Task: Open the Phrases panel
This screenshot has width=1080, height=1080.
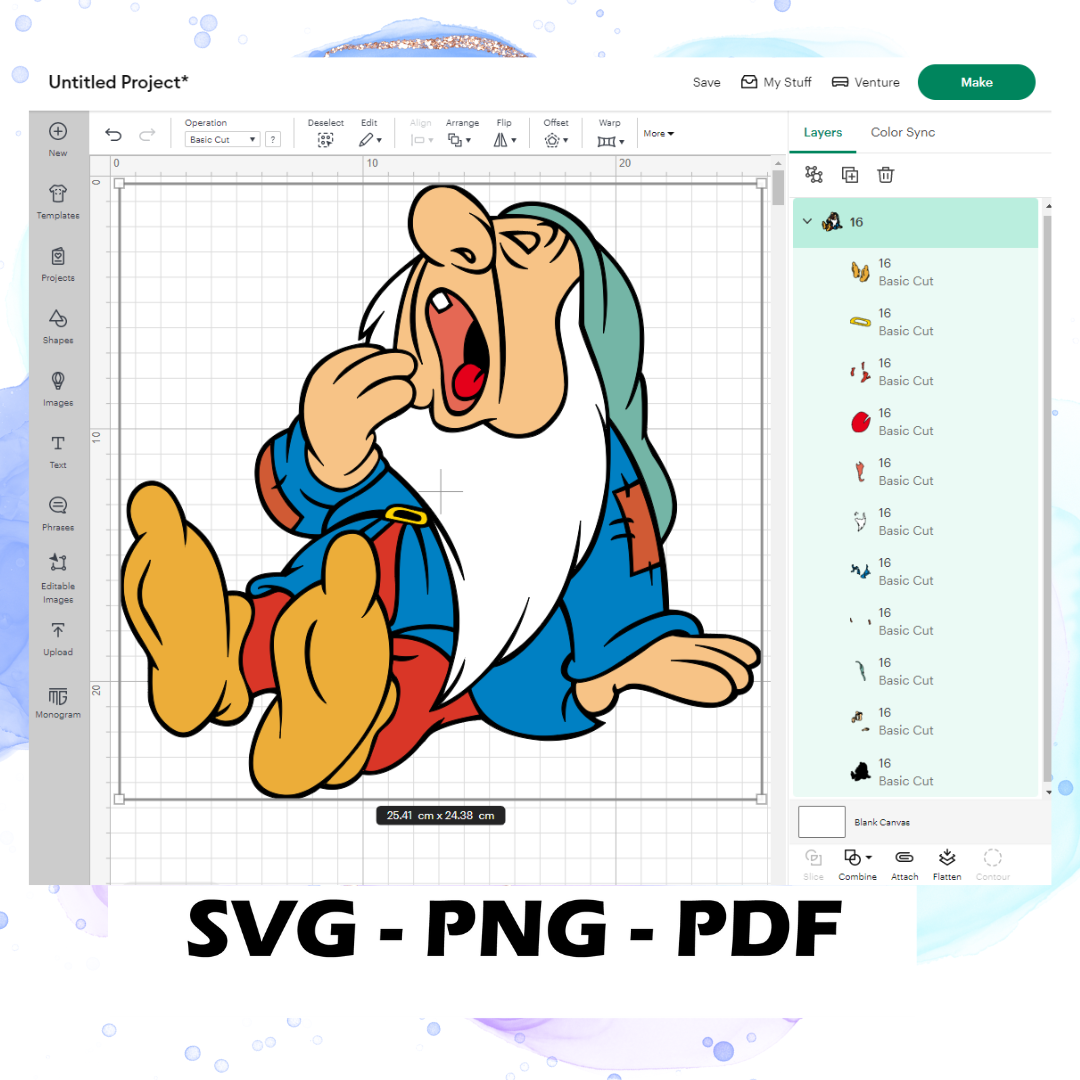Action: click(x=58, y=514)
